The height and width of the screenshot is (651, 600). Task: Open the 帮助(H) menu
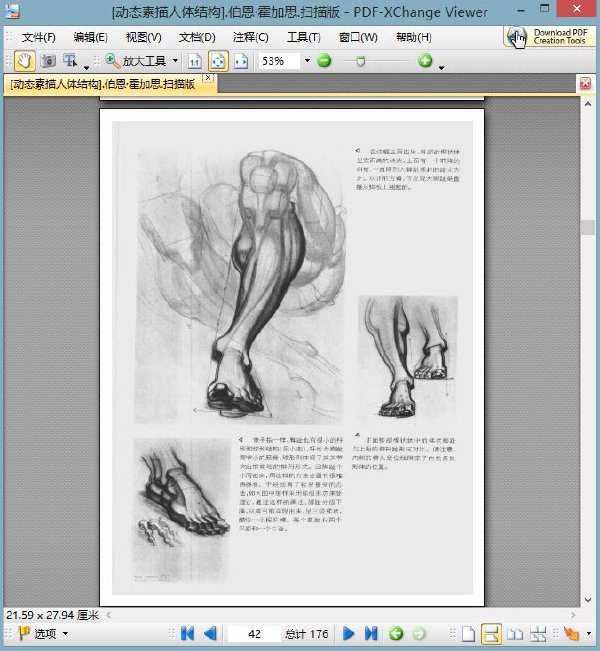414,37
